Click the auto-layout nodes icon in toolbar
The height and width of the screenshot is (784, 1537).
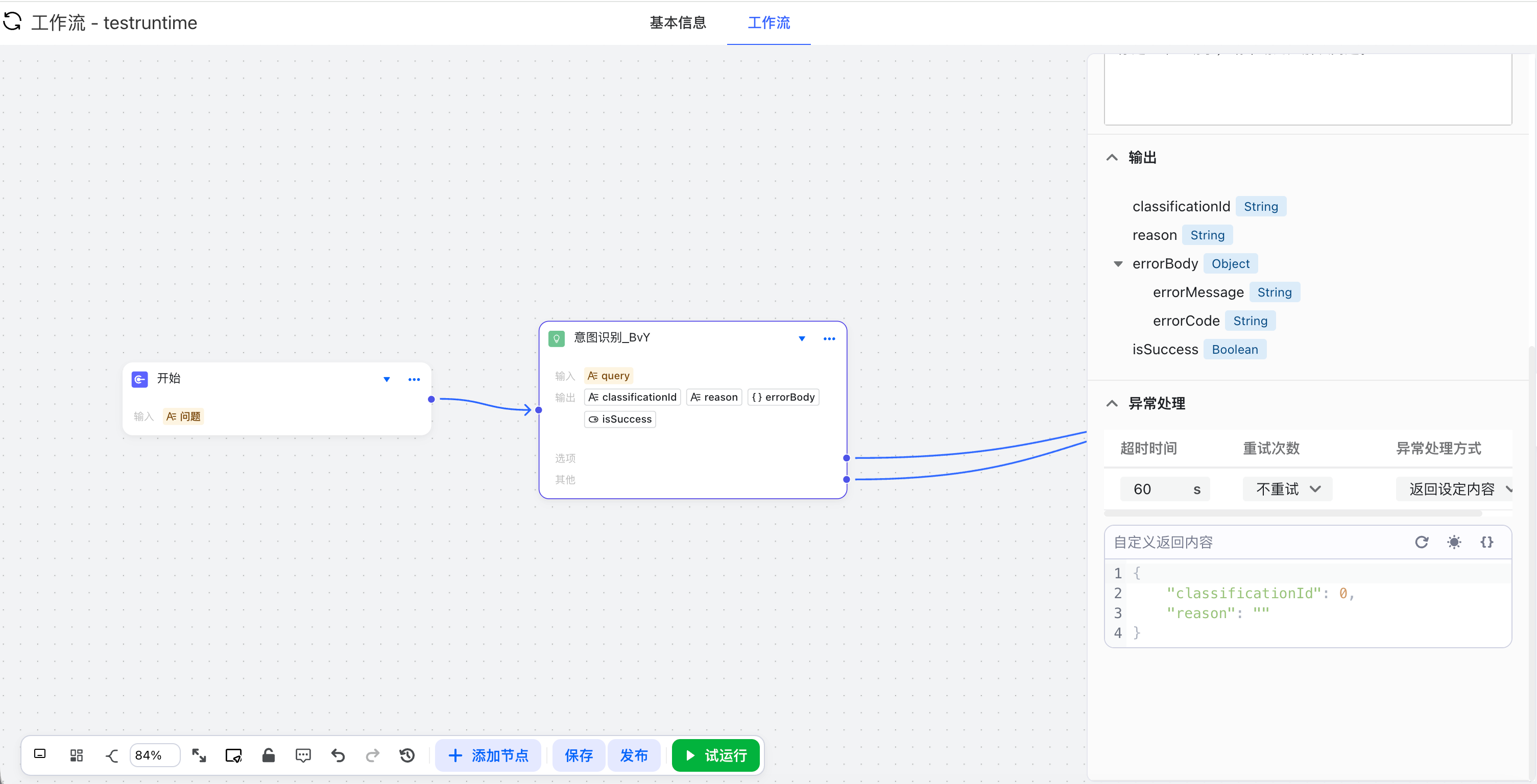(x=77, y=755)
